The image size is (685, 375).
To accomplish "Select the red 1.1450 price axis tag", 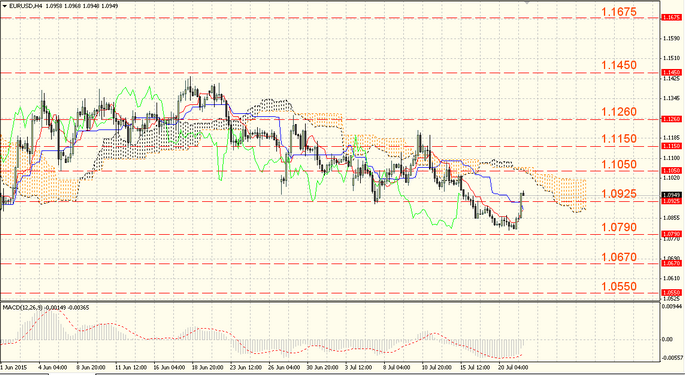I will [671, 72].
